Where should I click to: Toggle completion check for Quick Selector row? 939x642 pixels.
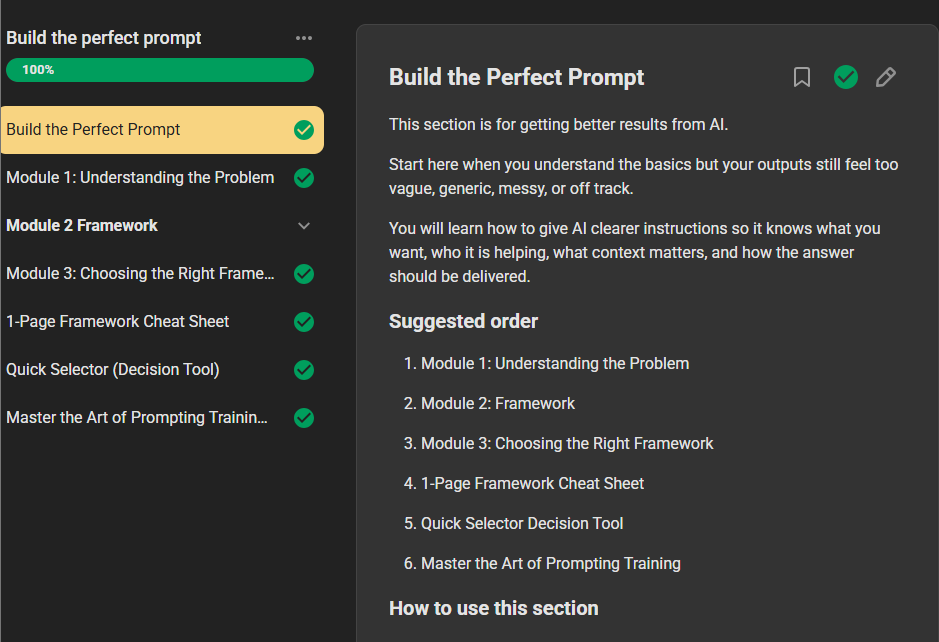click(304, 370)
